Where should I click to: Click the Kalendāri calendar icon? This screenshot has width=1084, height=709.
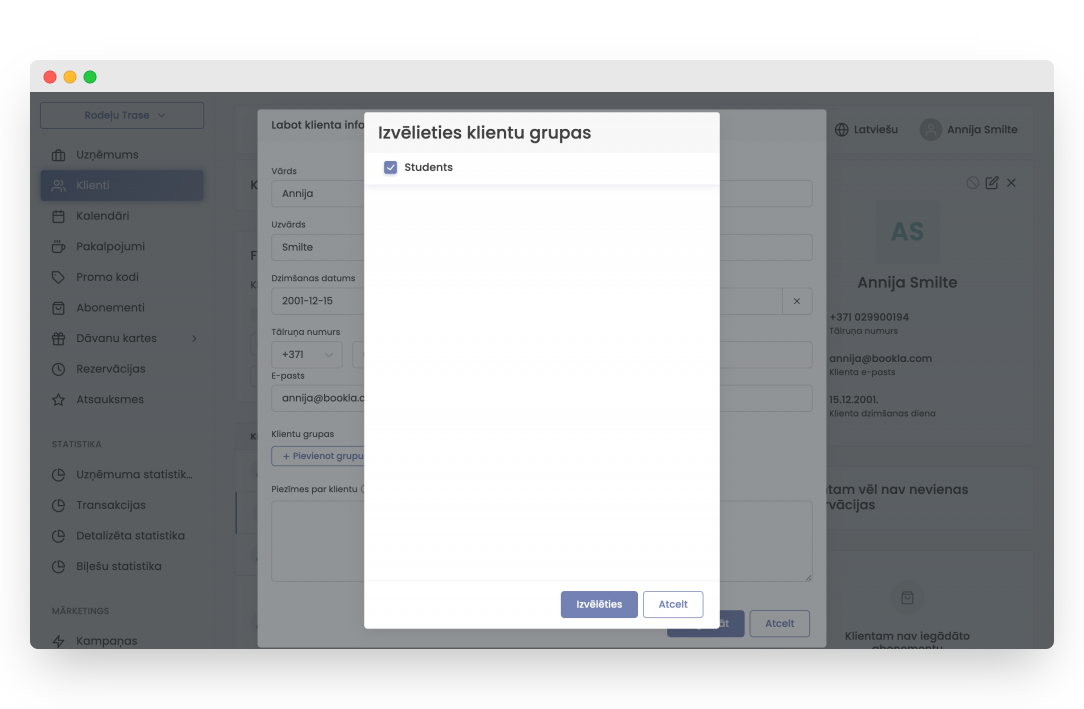(x=58, y=216)
